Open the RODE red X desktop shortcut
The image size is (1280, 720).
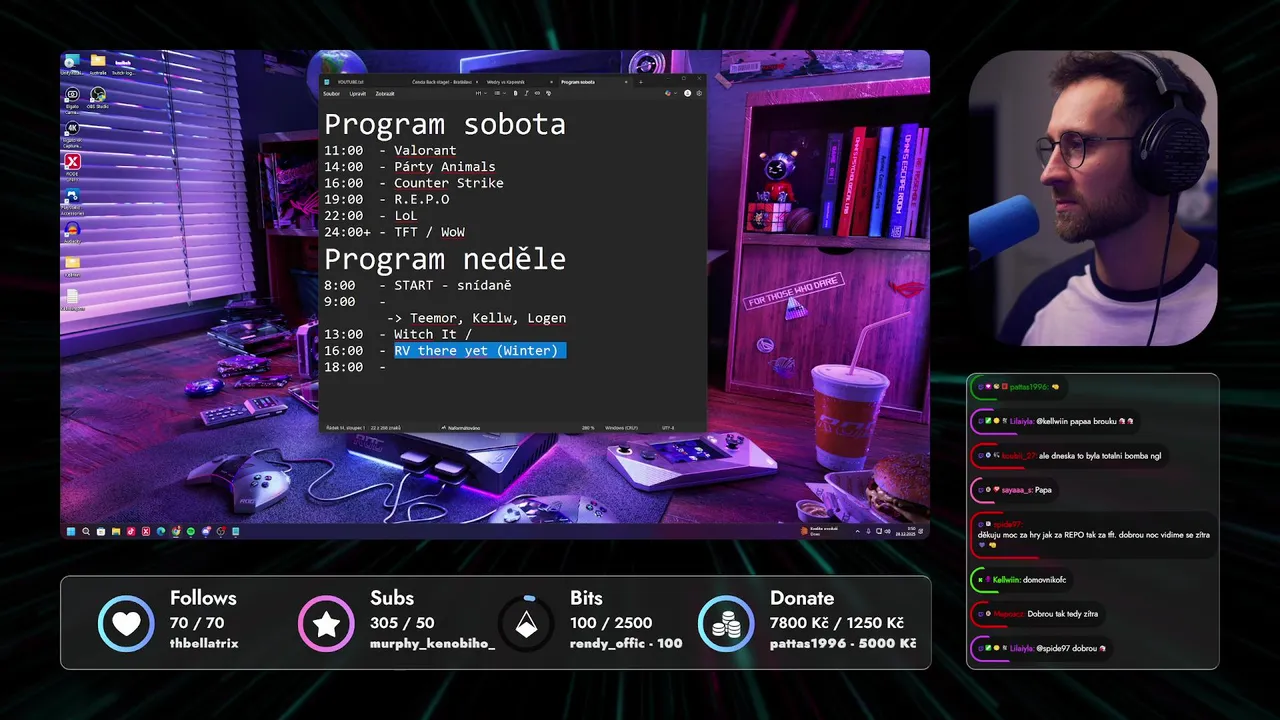point(72,164)
